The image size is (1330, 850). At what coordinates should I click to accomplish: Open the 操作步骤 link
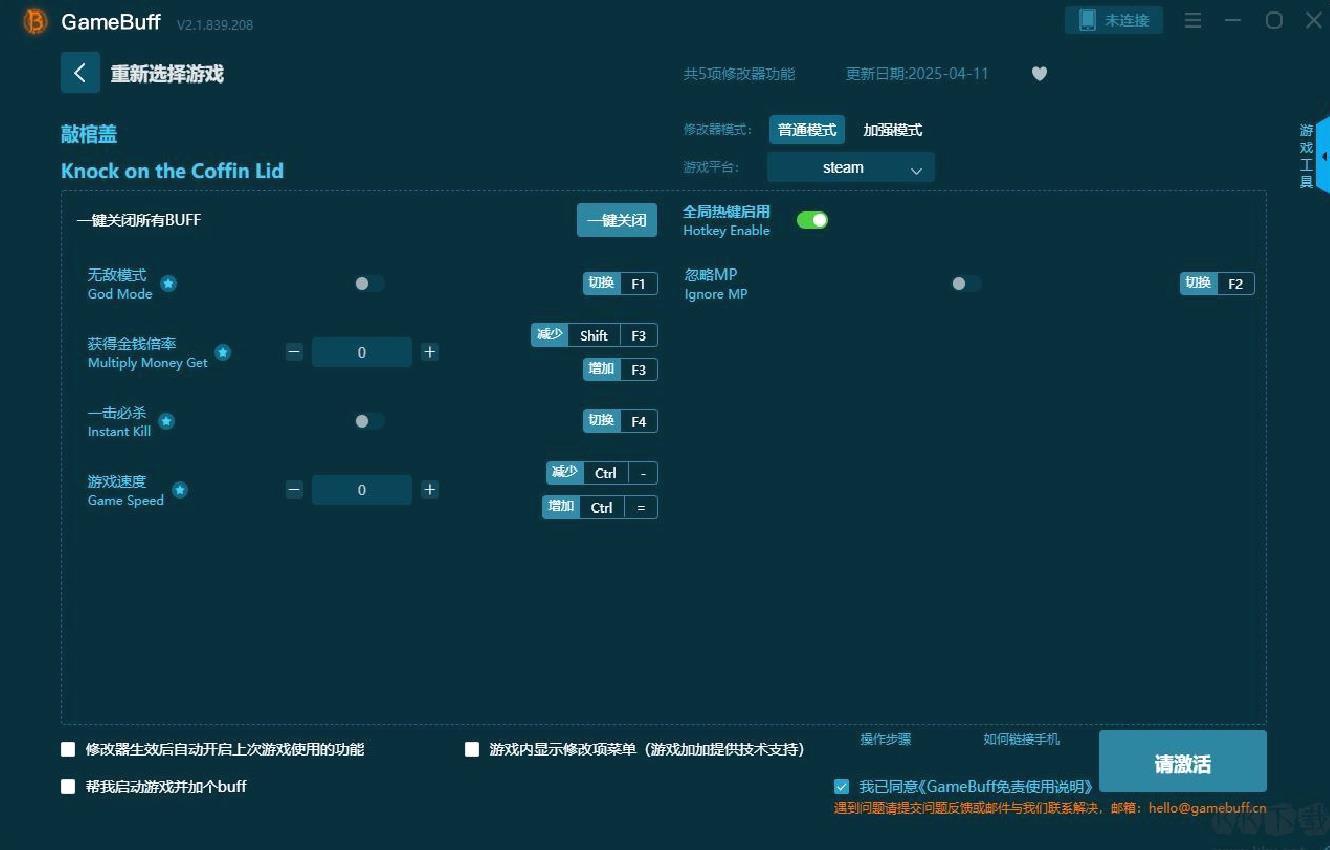886,739
